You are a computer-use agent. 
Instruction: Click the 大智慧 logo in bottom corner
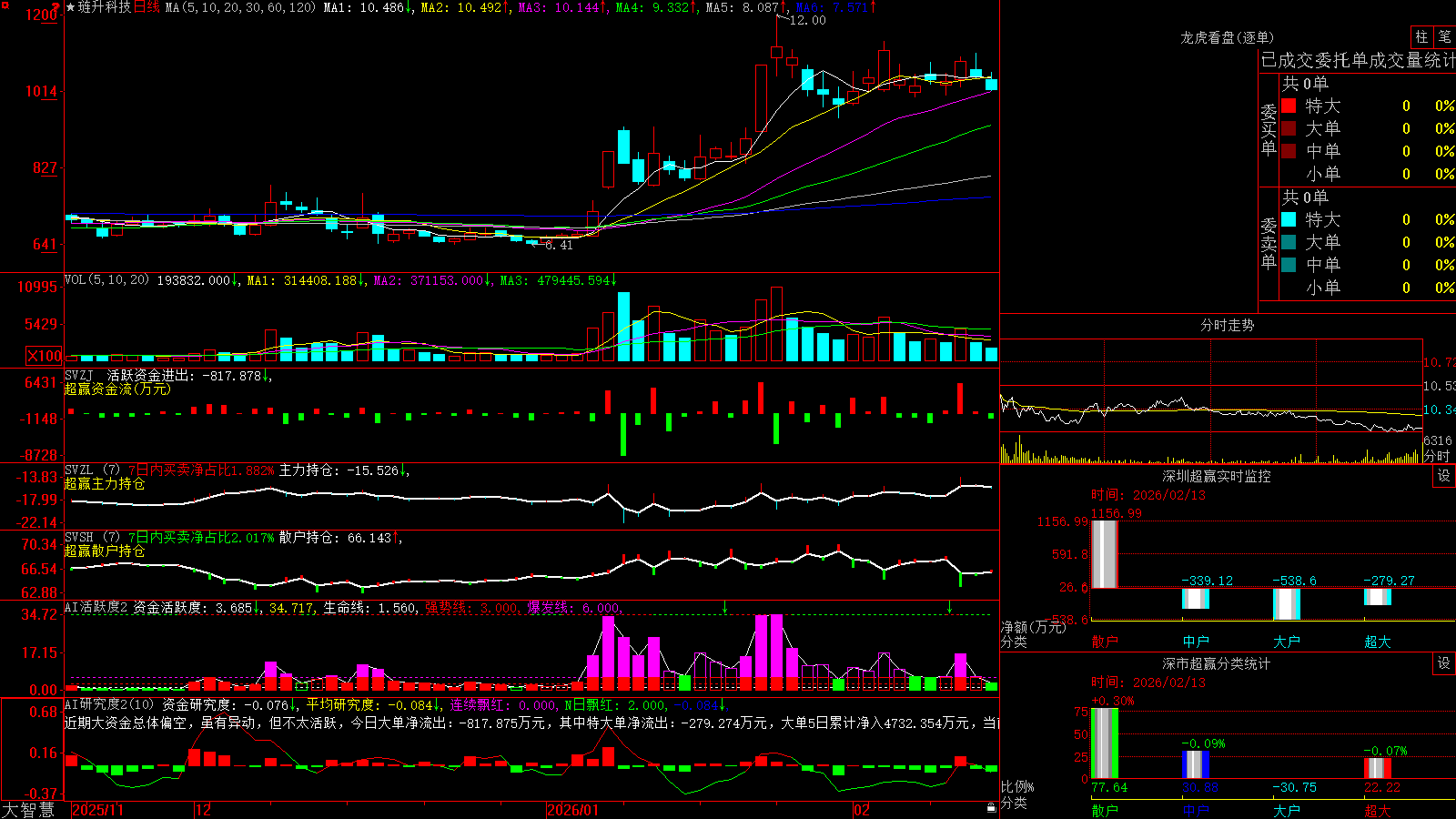28,810
